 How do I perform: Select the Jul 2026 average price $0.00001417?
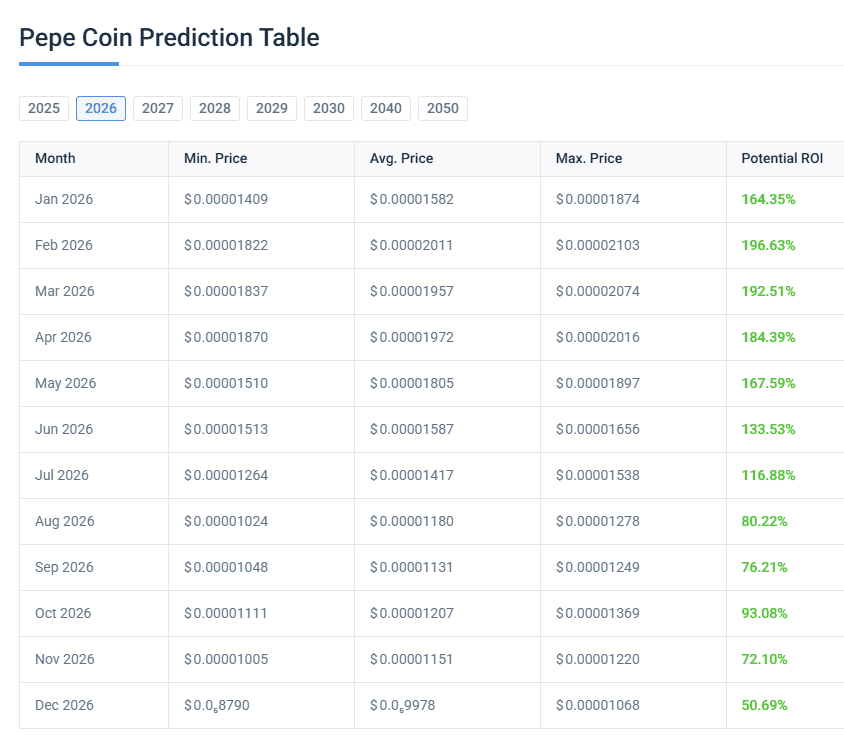(x=411, y=475)
